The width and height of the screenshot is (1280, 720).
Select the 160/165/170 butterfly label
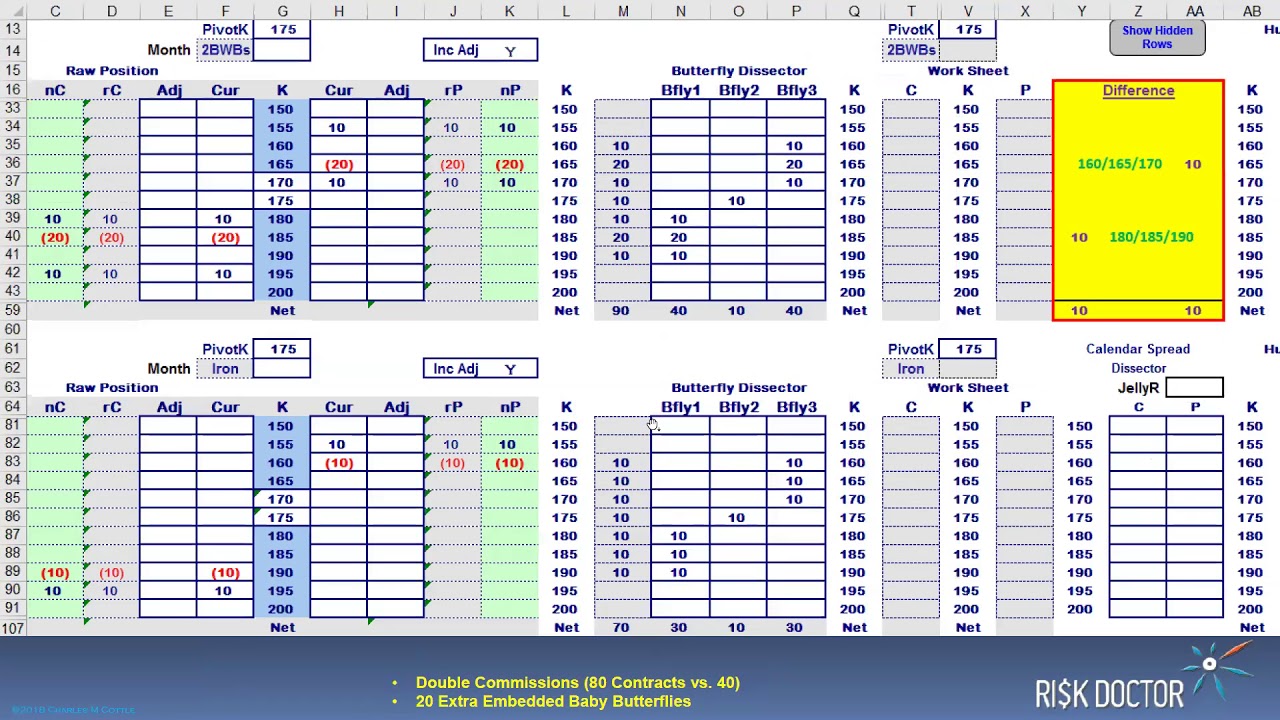(1120, 164)
